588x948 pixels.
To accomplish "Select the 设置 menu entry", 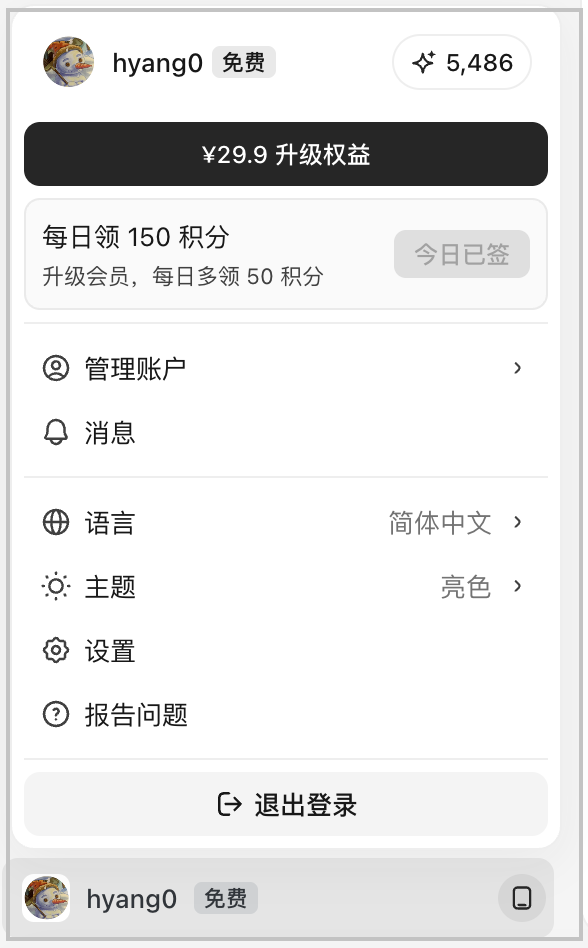I will click(x=286, y=651).
